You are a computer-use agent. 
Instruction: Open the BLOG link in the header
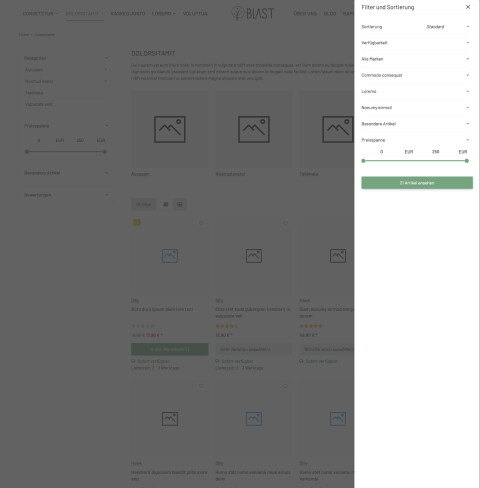[x=330, y=14]
